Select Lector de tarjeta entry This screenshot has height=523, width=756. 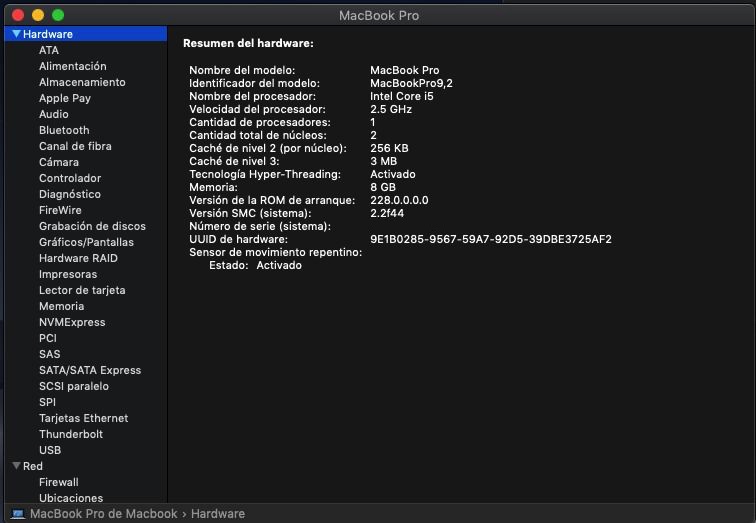[82, 290]
